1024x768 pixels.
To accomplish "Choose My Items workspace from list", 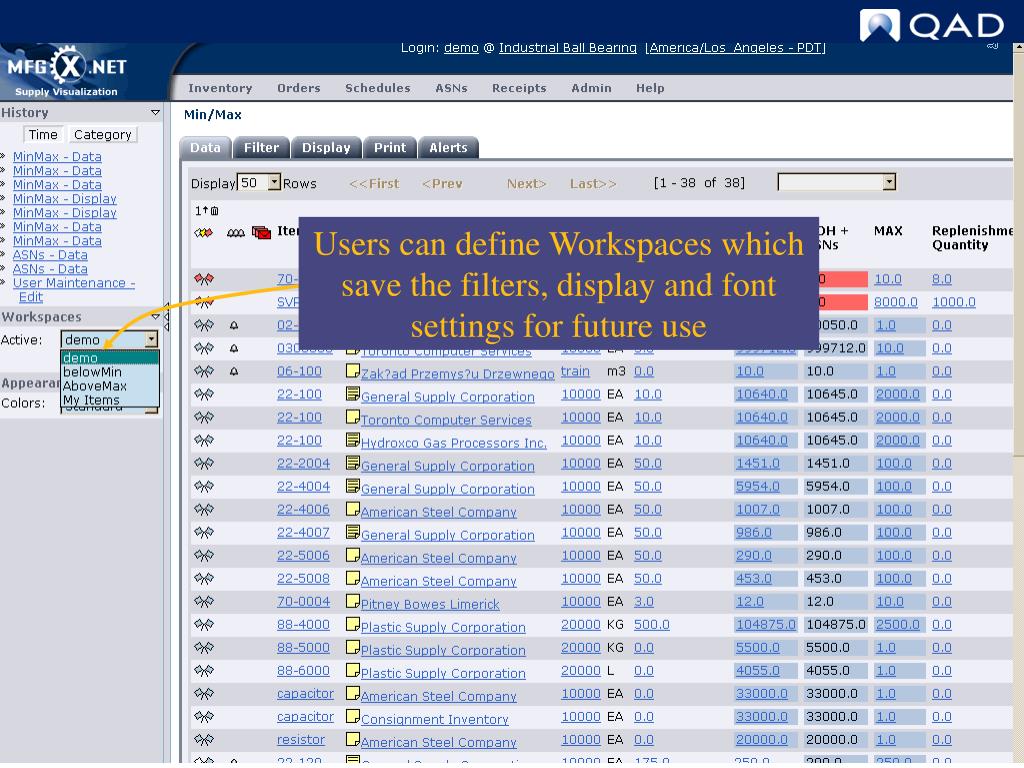I will [110, 400].
